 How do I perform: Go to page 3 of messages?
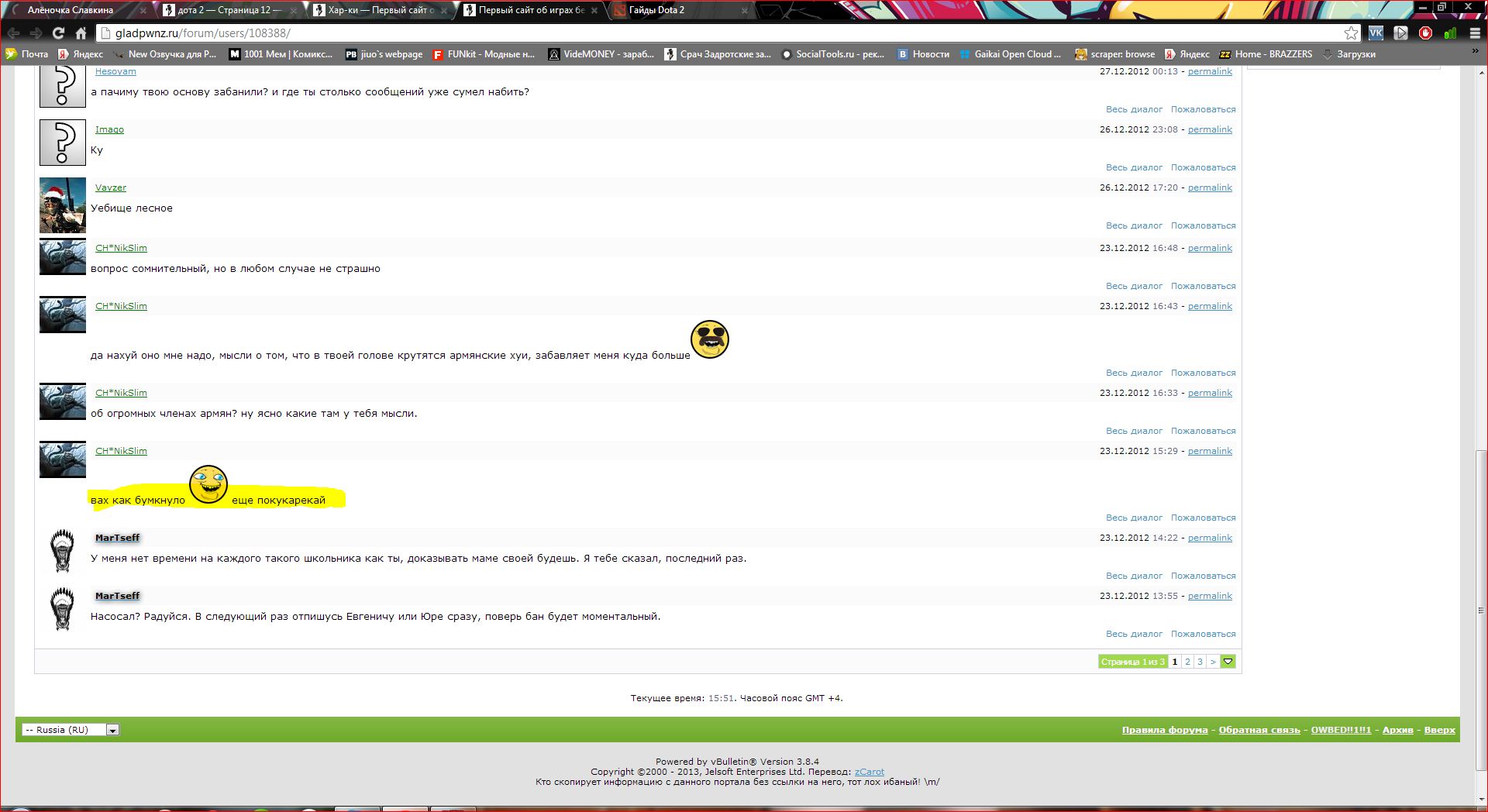pos(1200,662)
